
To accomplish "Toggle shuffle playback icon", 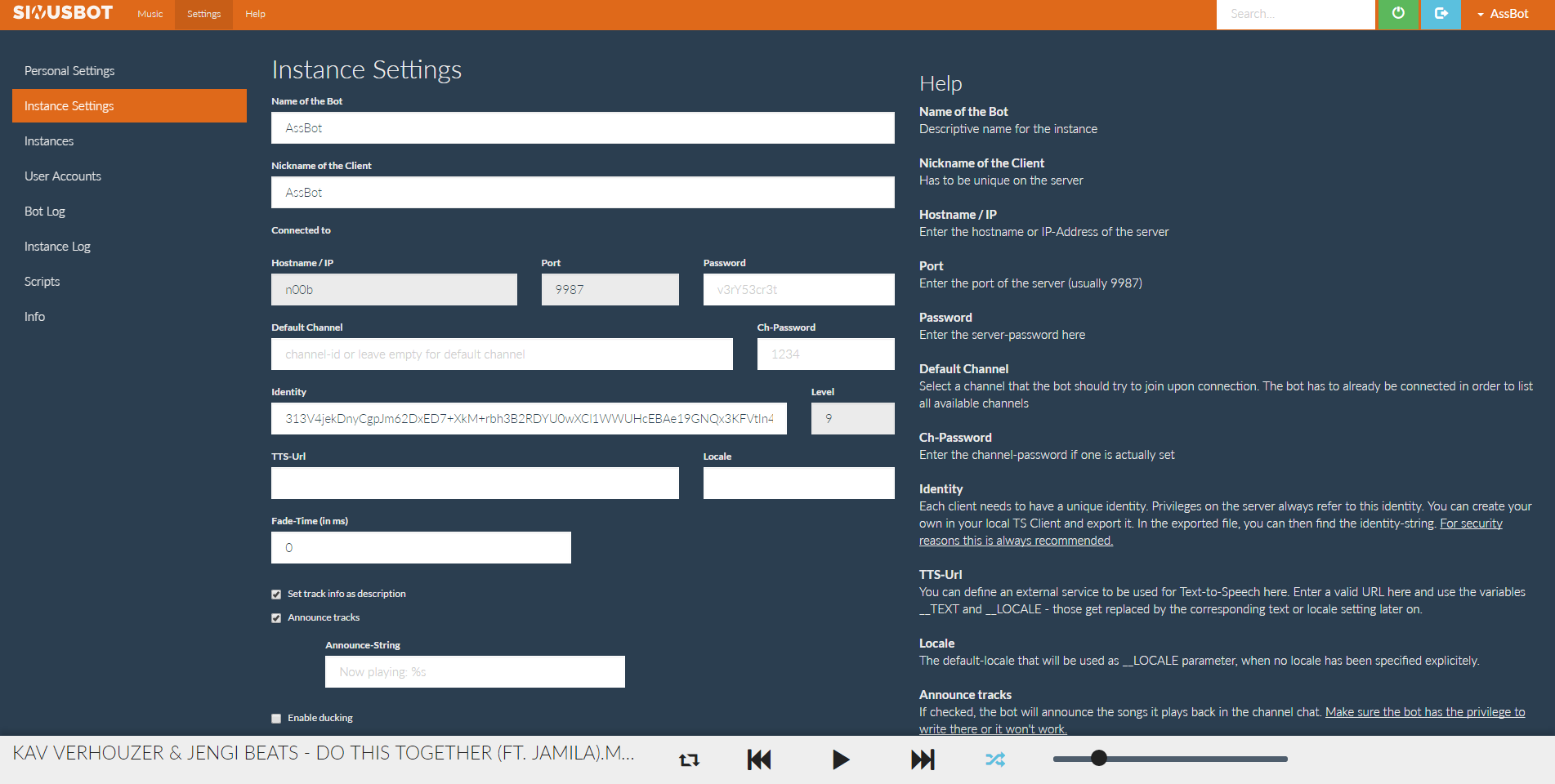I will pos(994,759).
